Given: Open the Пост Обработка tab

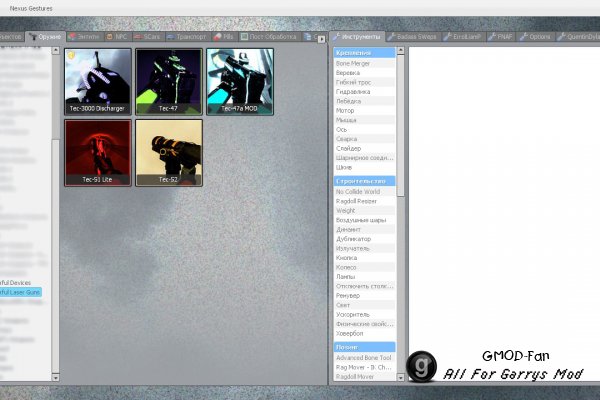Looking at the screenshot, I should click(x=269, y=37).
